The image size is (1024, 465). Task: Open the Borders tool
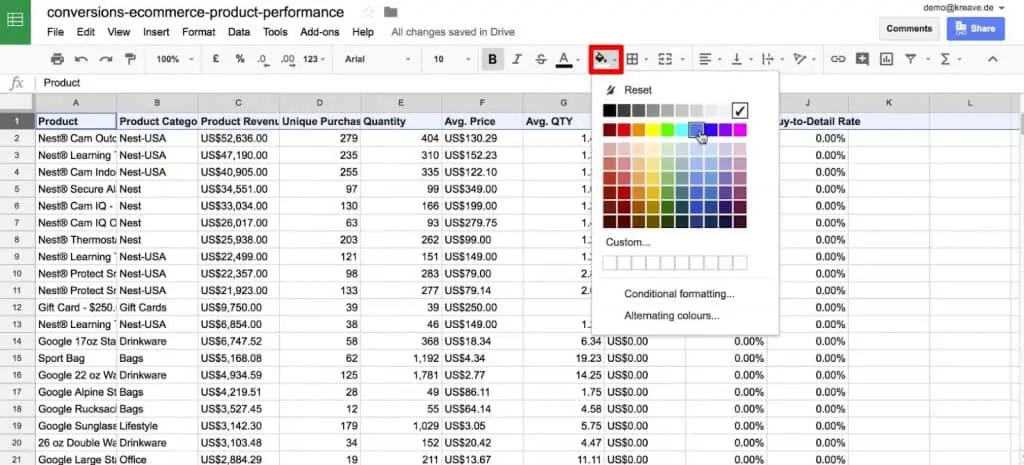632,59
